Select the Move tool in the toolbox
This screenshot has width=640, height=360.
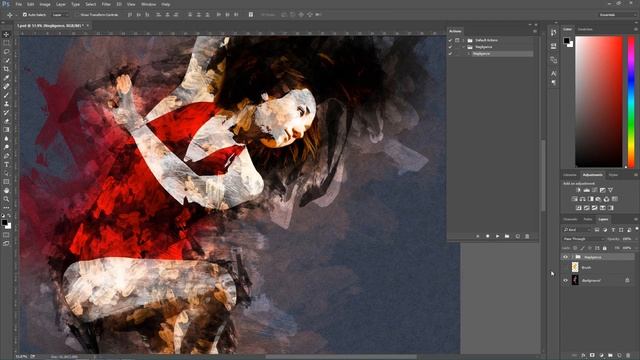coord(6,34)
